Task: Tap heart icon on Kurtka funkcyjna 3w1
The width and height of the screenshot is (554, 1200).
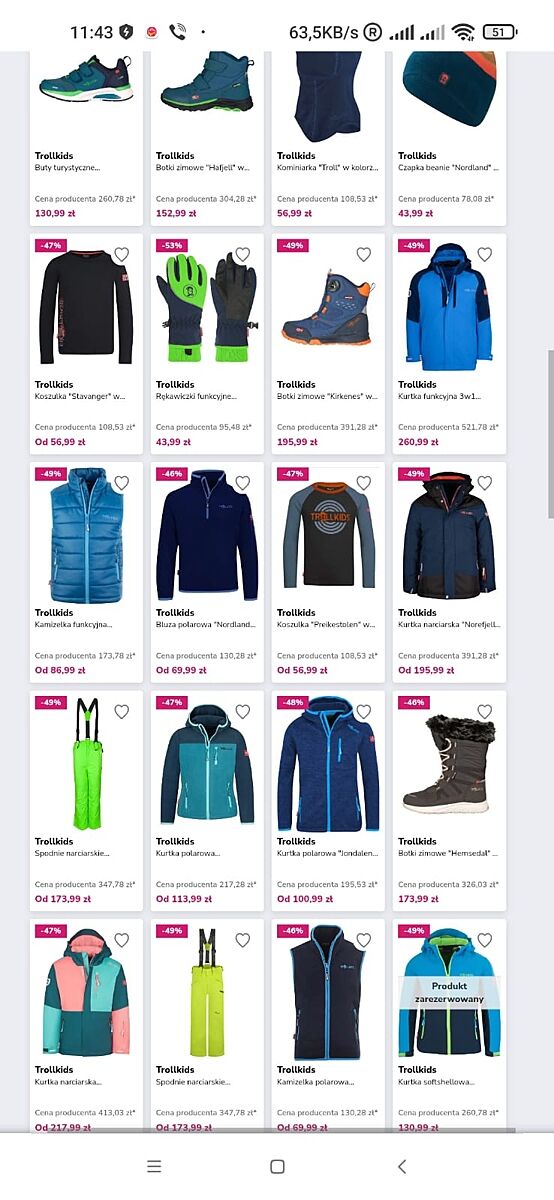Action: click(x=484, y=254)
